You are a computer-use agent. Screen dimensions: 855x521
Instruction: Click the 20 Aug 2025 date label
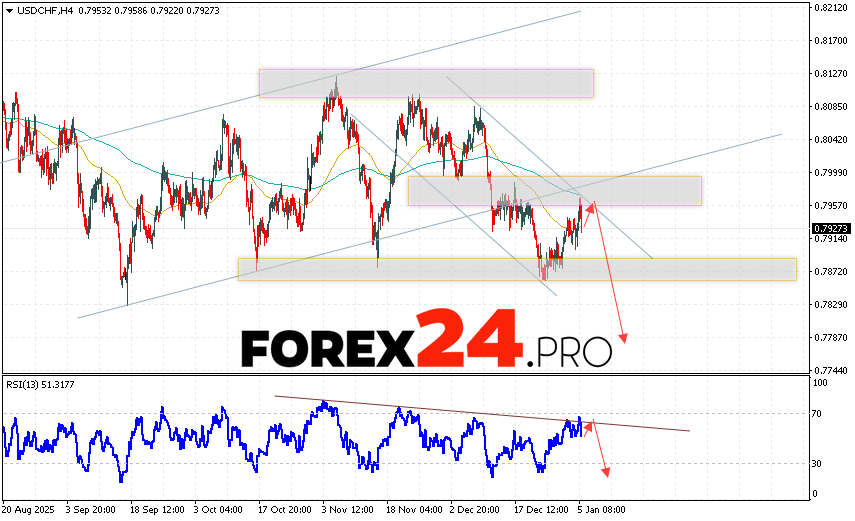coord(27,508)
